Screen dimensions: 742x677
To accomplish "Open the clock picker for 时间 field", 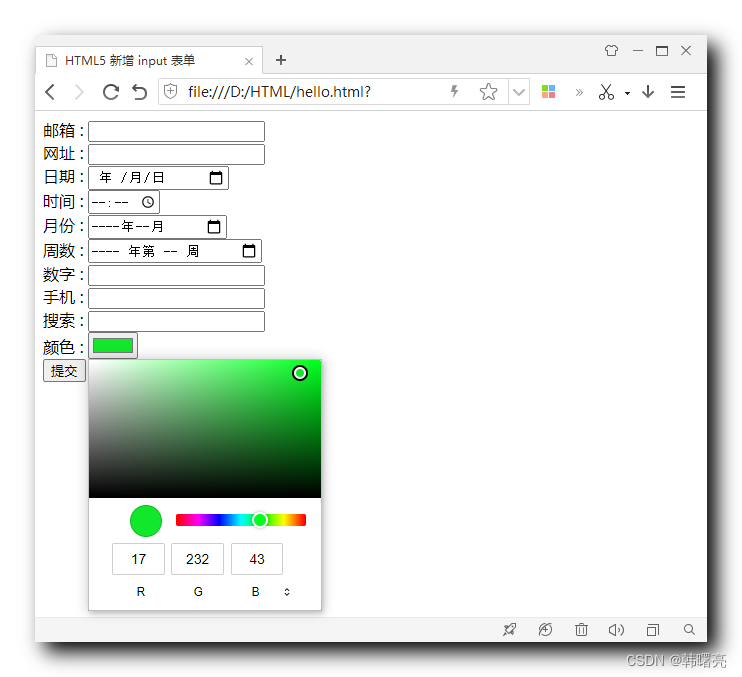I will (x=148, y=202).
